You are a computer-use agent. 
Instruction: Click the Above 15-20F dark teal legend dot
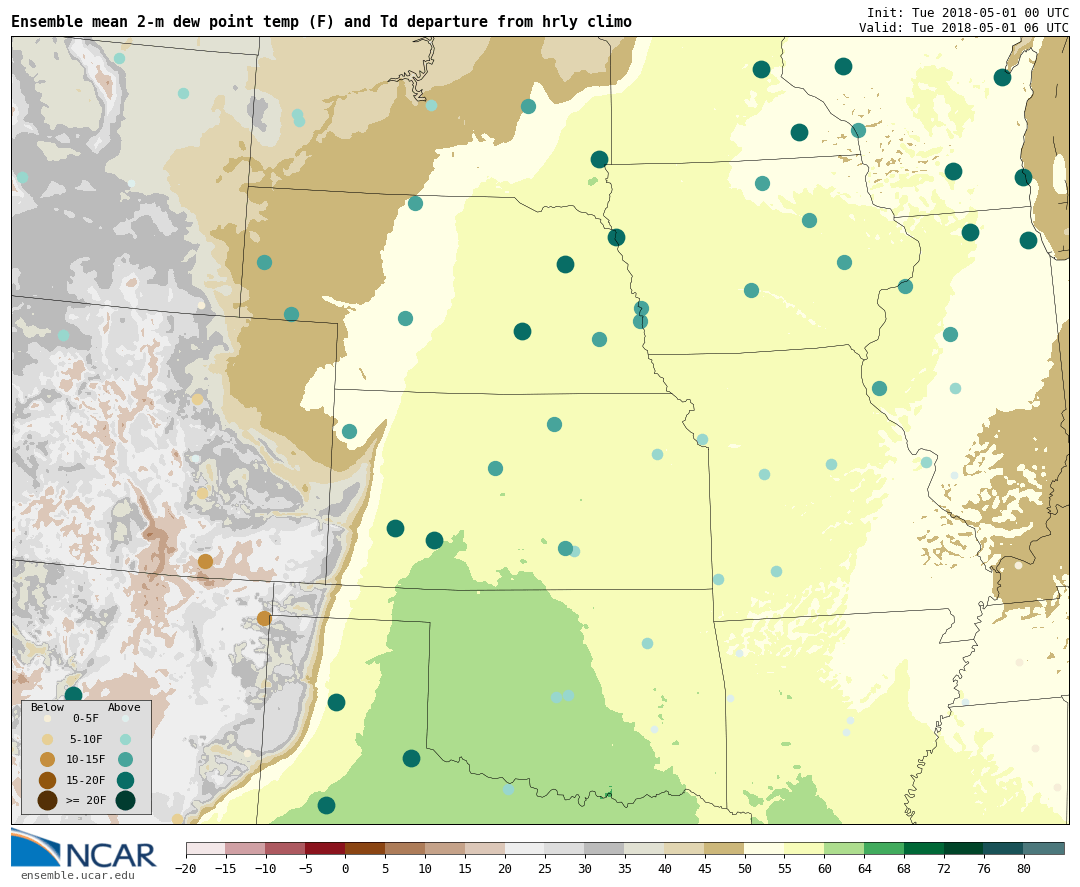click(x=125, y=780)
